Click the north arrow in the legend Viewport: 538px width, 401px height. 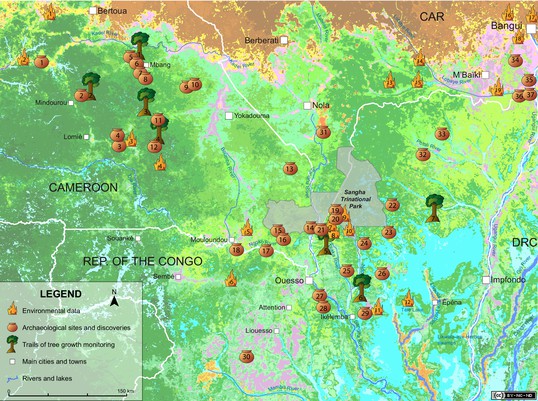(115, 298)
